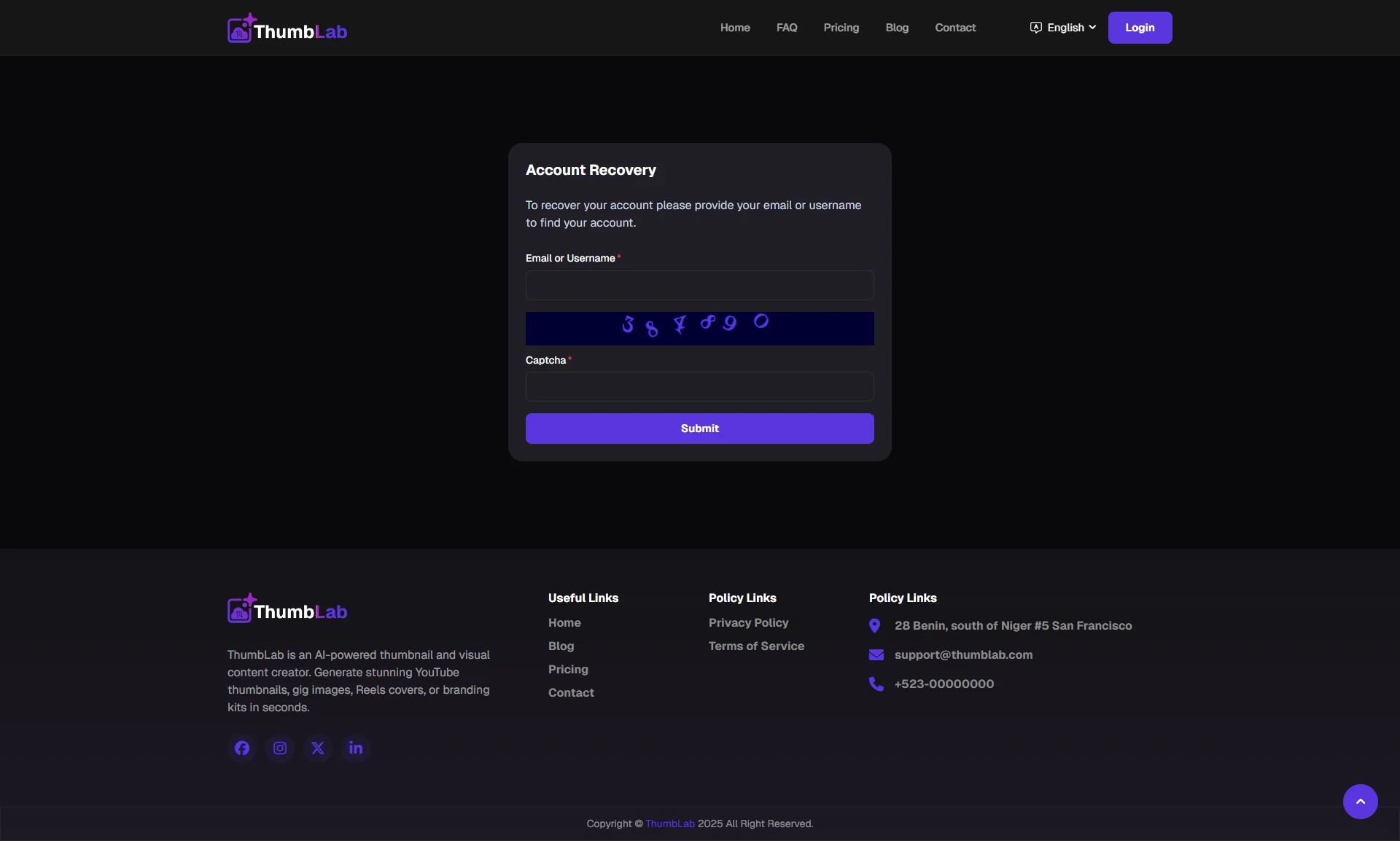Go to Pricing in top navigation

(841, 28)
